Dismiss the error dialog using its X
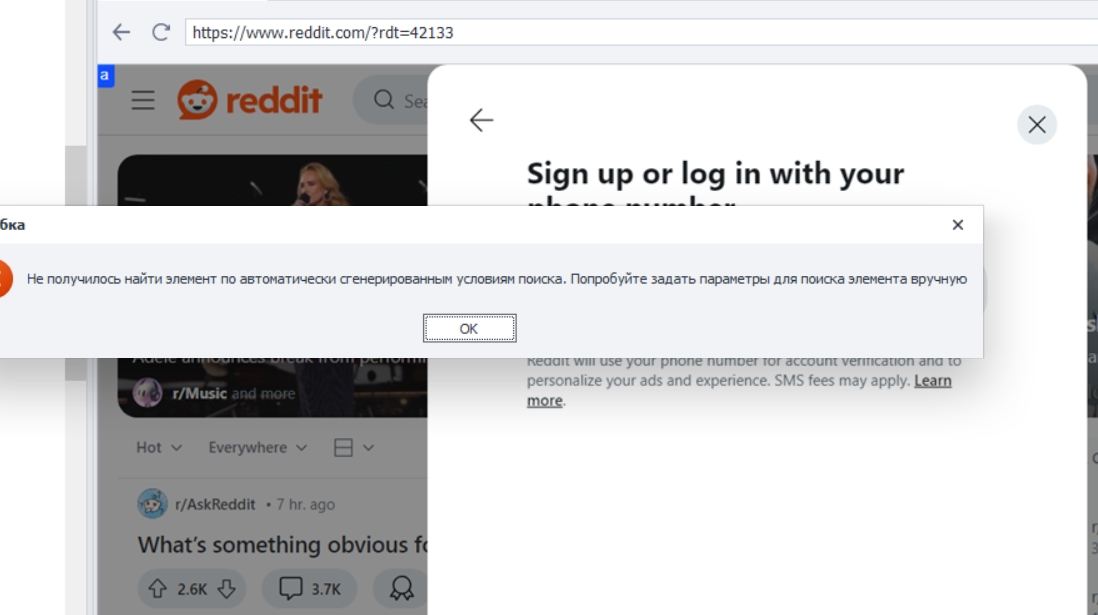The width and height of the screenshot is (1098, 615). (957, 225)
